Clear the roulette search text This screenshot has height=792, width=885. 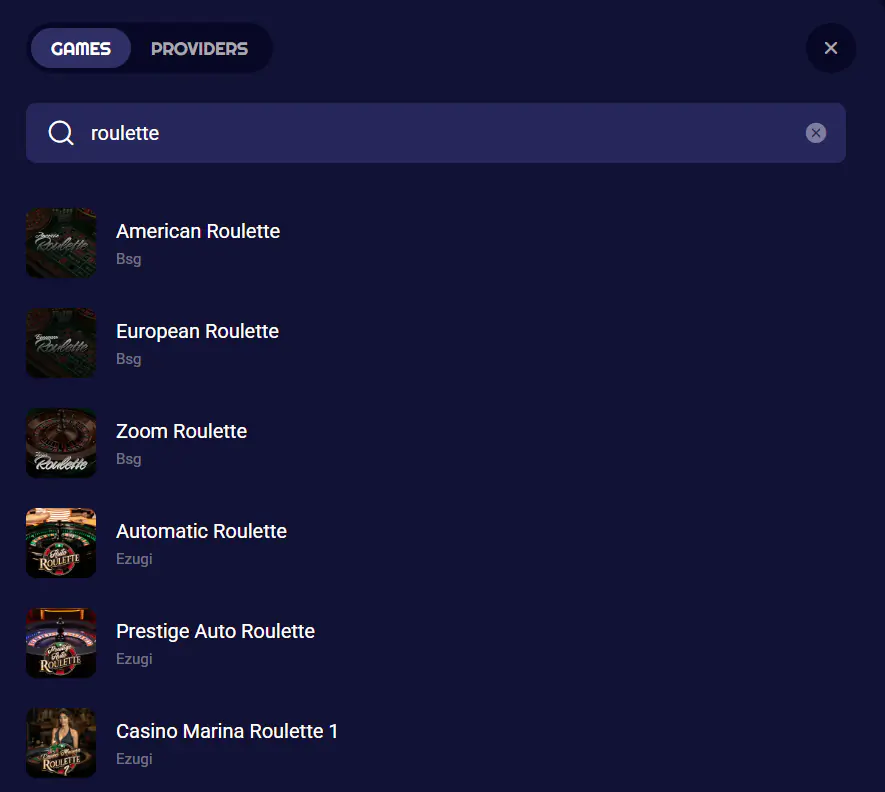[816, 133]
